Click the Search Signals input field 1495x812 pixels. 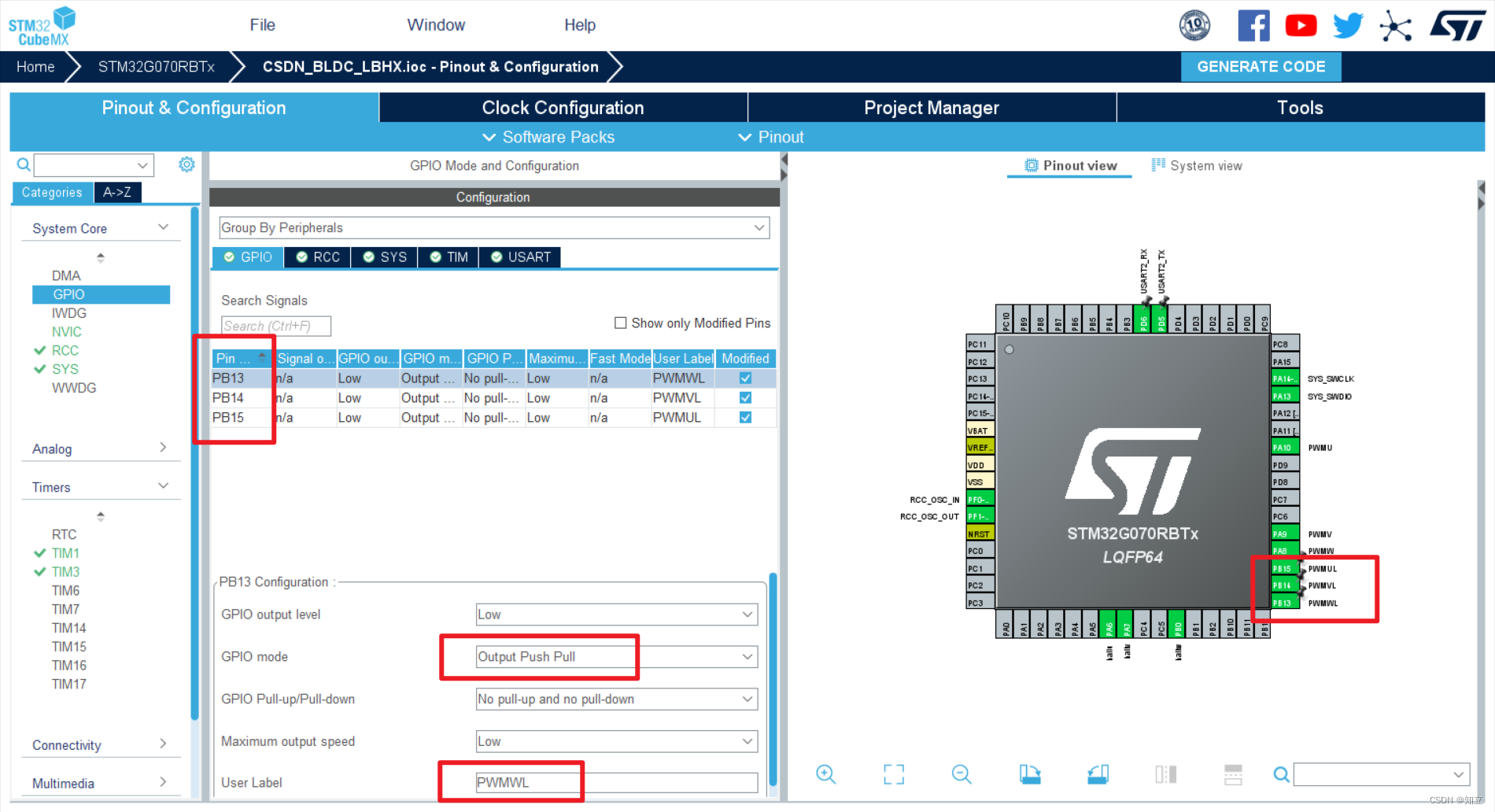pyautogui.click(x=275, y=326)
